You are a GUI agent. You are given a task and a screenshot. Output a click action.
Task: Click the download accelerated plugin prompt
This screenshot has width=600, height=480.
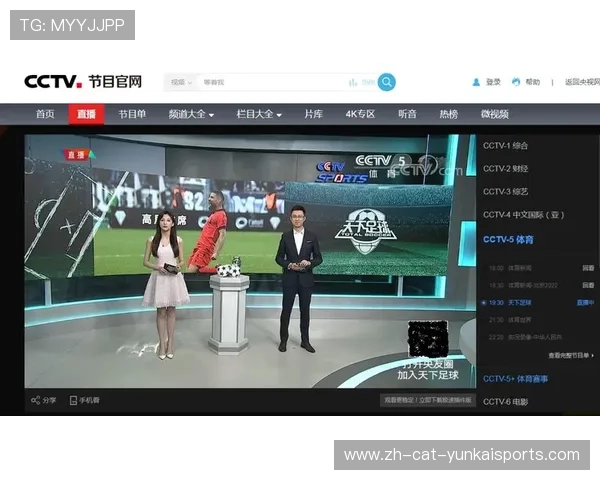pyautogui.click(x=426, y=400)
